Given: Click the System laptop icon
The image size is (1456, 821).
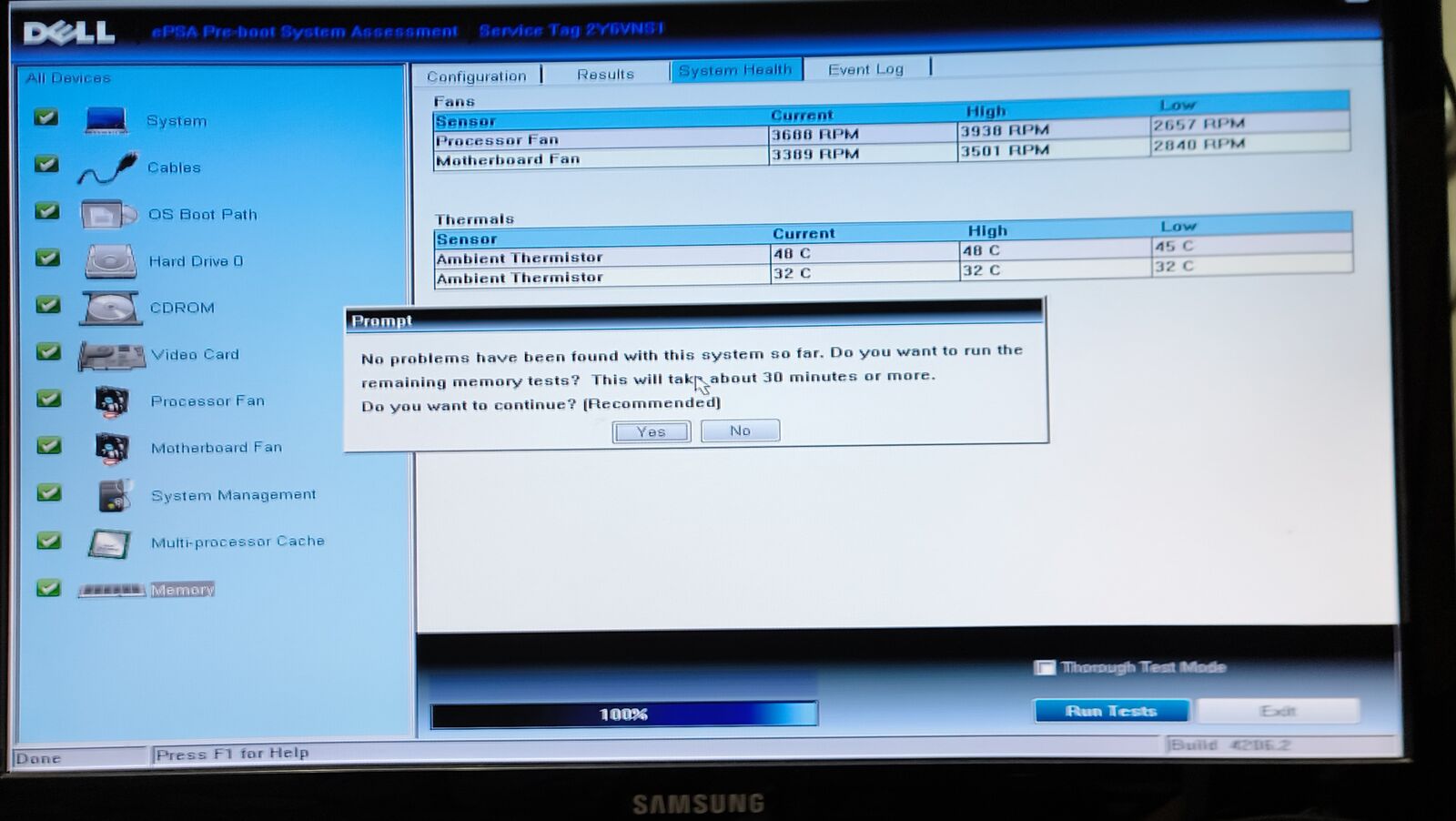Looking at the screenshot, I should (x=106, y=120).
